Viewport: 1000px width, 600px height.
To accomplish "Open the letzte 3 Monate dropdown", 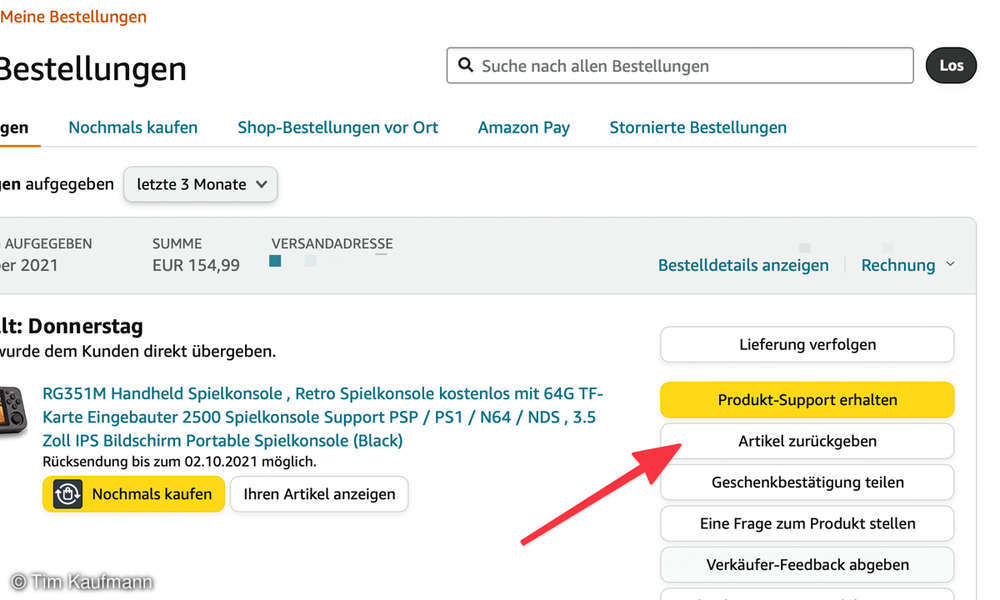I will pos(199,184).
